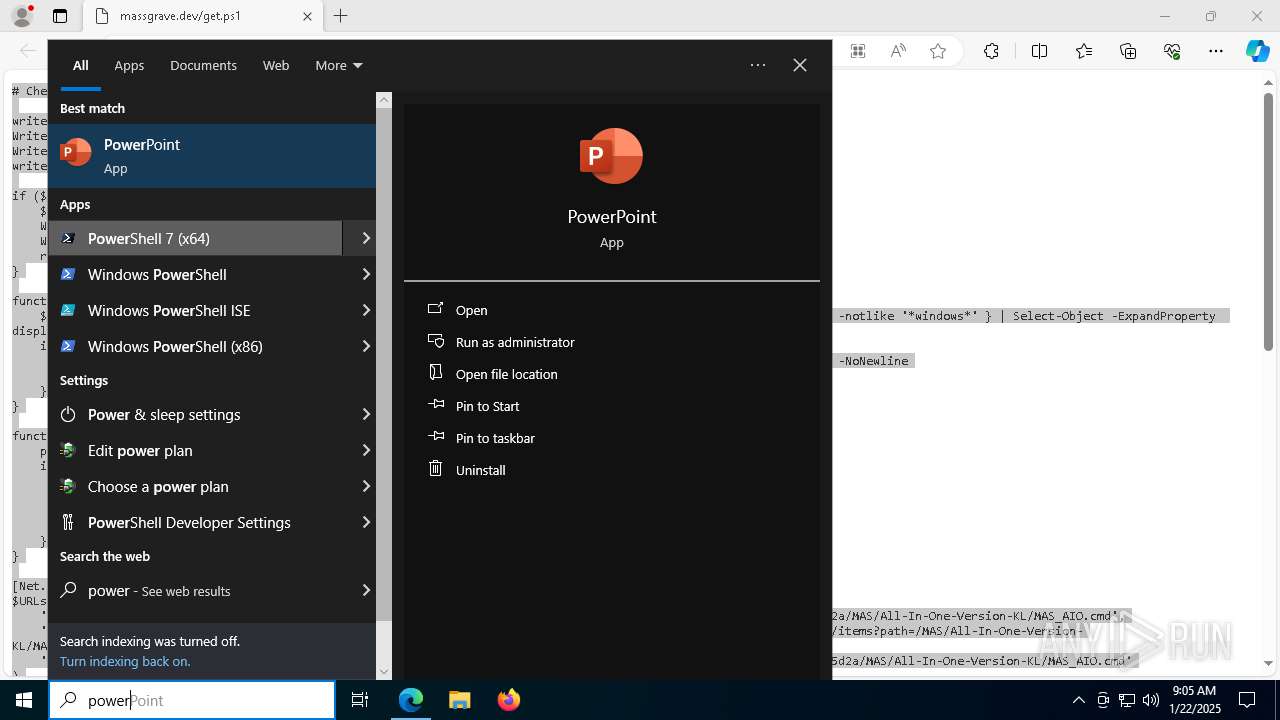Open PowerPoint best match result
The image size is (1280, 720).
tap(212, 156)
